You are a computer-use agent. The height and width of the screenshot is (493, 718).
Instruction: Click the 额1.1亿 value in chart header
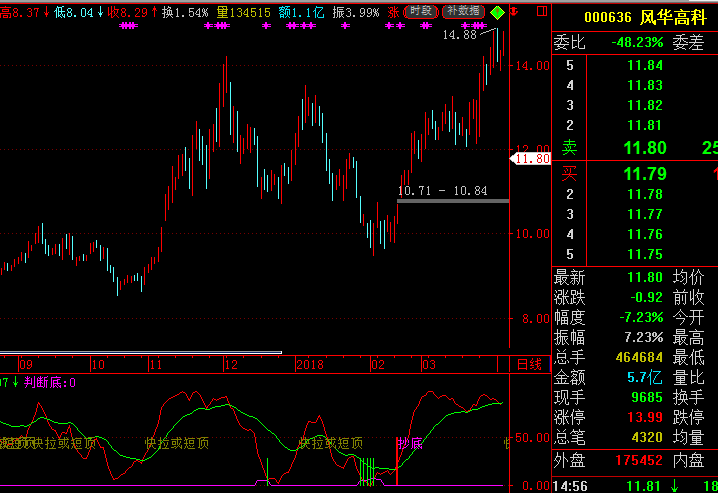[x=301, y=12]
